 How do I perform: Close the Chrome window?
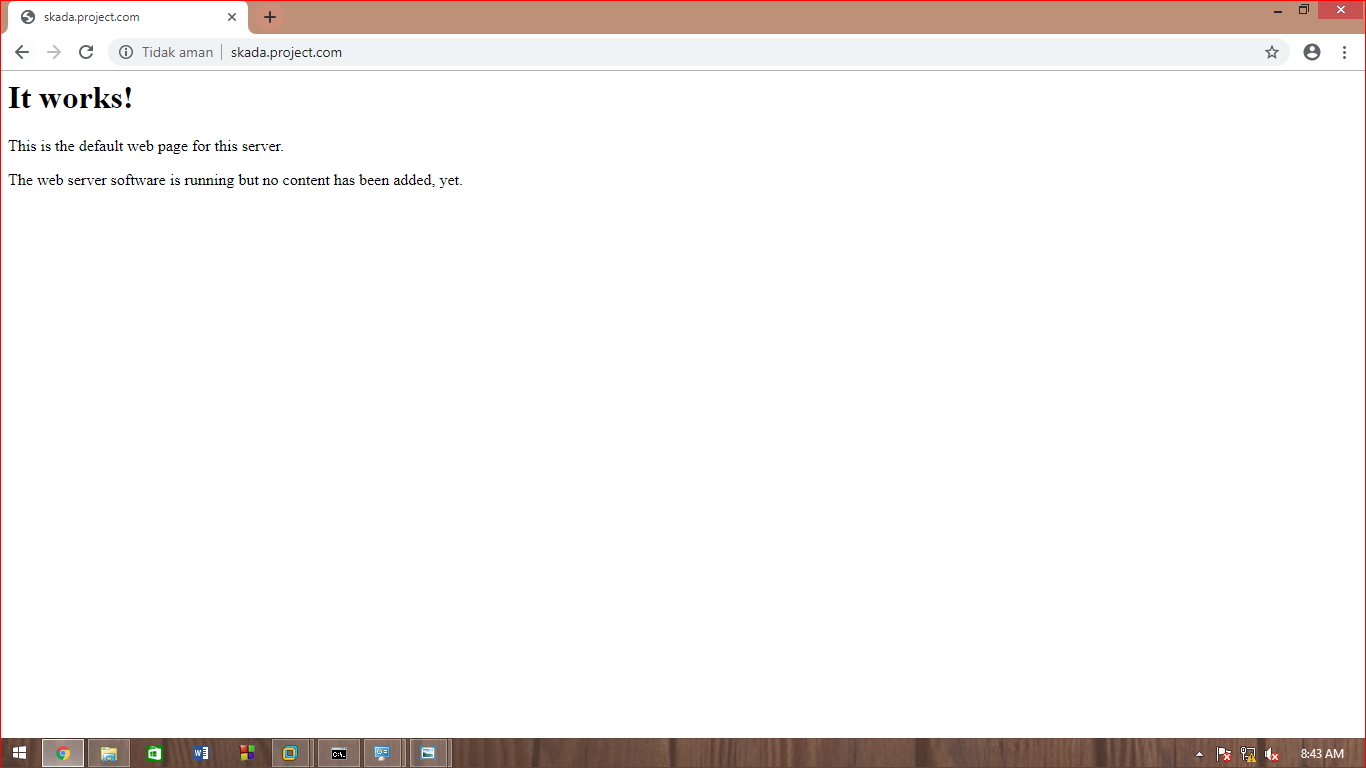[x=1341, y=10]
